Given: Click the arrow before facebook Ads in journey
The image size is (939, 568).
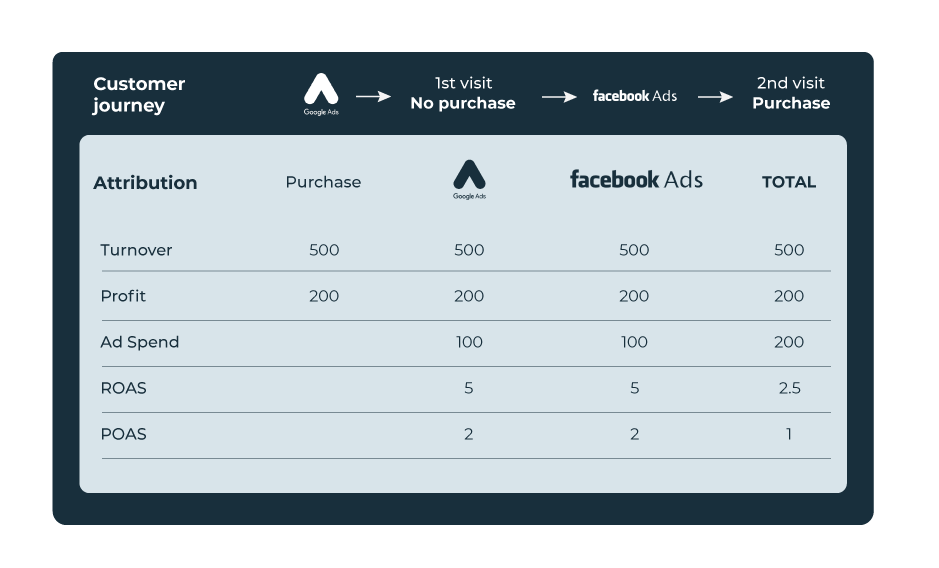Looking at the screenshot, I should [x=559, y=96].
